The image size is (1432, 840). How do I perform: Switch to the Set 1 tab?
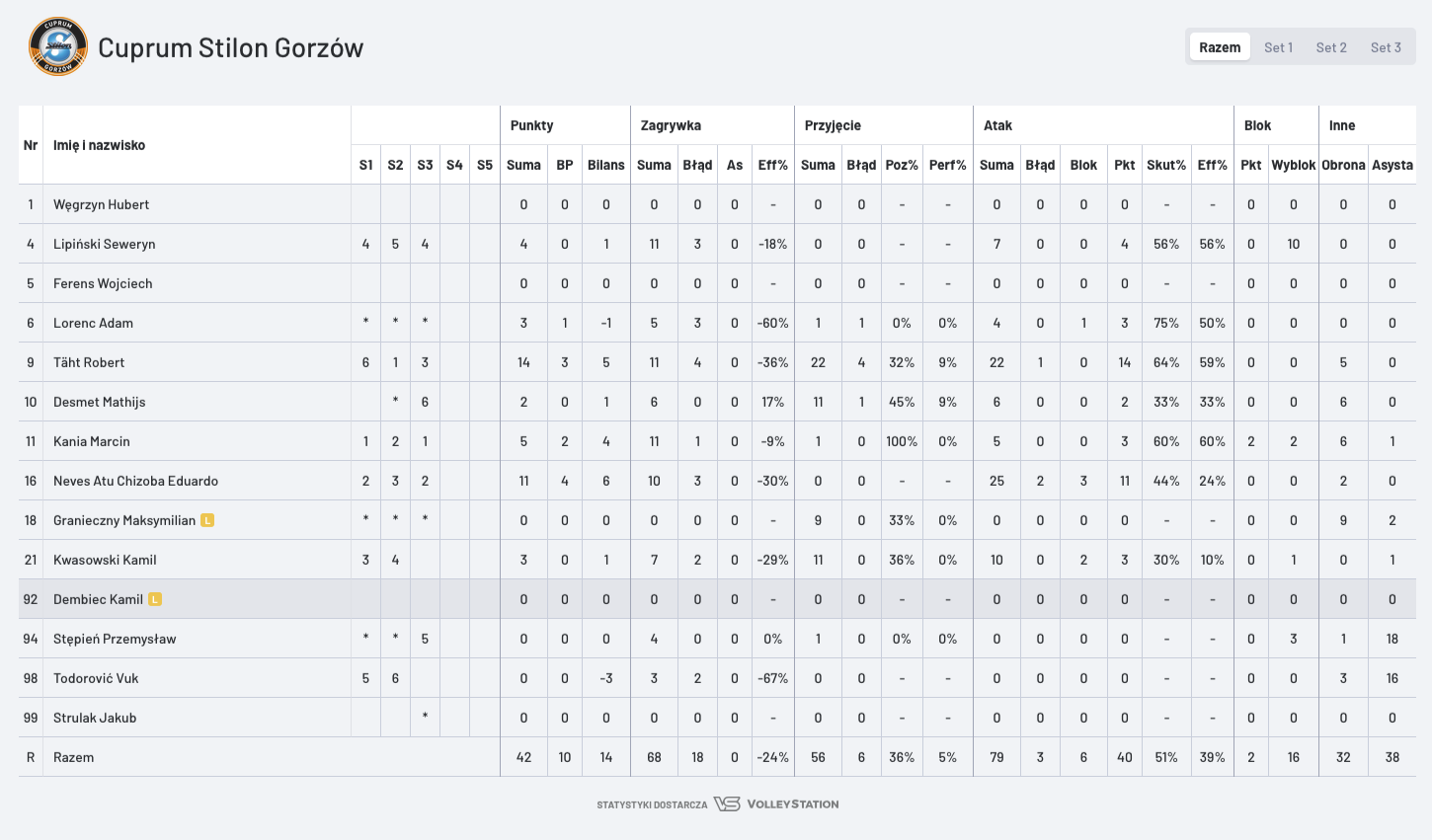[1278, 47]
